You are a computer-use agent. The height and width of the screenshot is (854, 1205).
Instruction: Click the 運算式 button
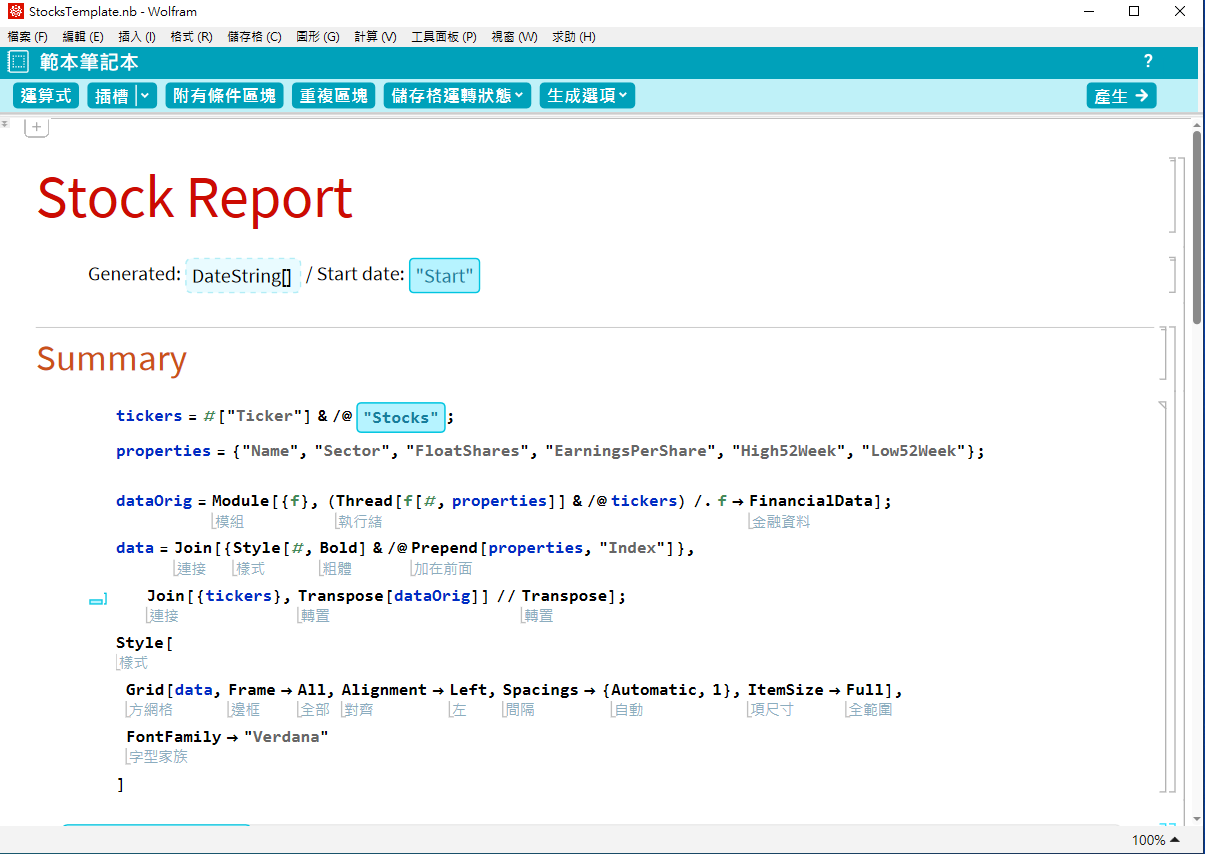47,96
